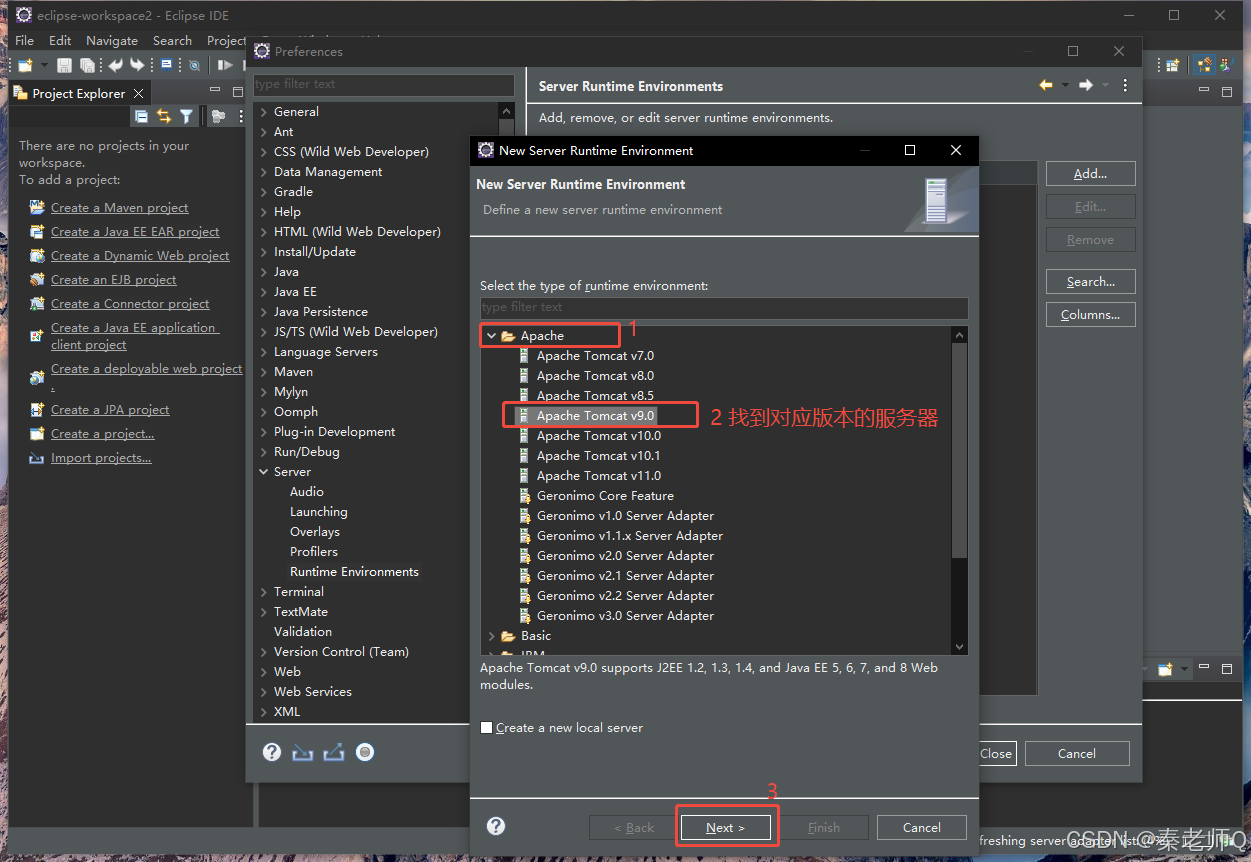Open the filter funnel in Project Explorer
The height and width of the screenshot is (862, 1251).
click(x=186, y=117)
